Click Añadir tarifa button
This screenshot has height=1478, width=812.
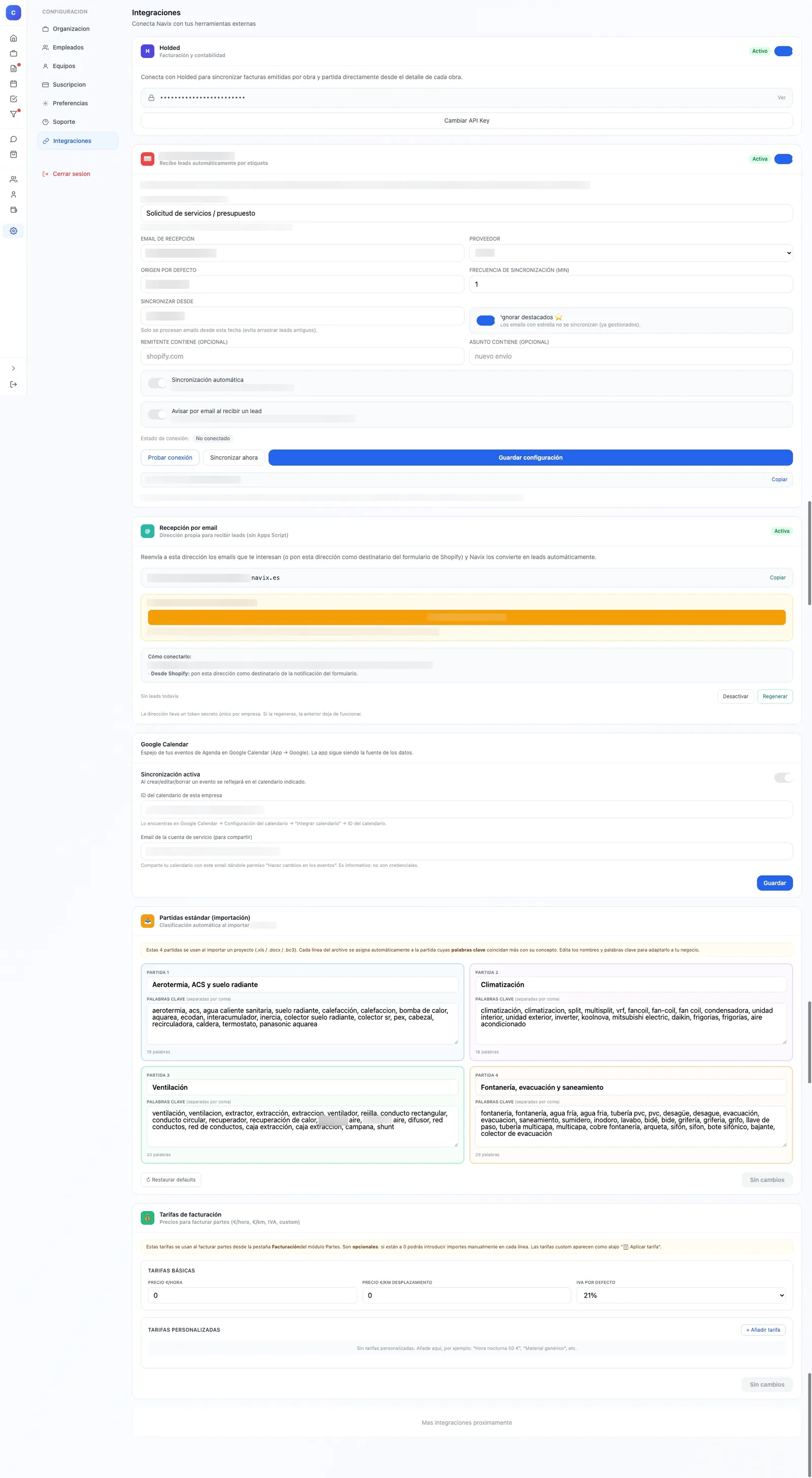click(x=763, y=1329)
